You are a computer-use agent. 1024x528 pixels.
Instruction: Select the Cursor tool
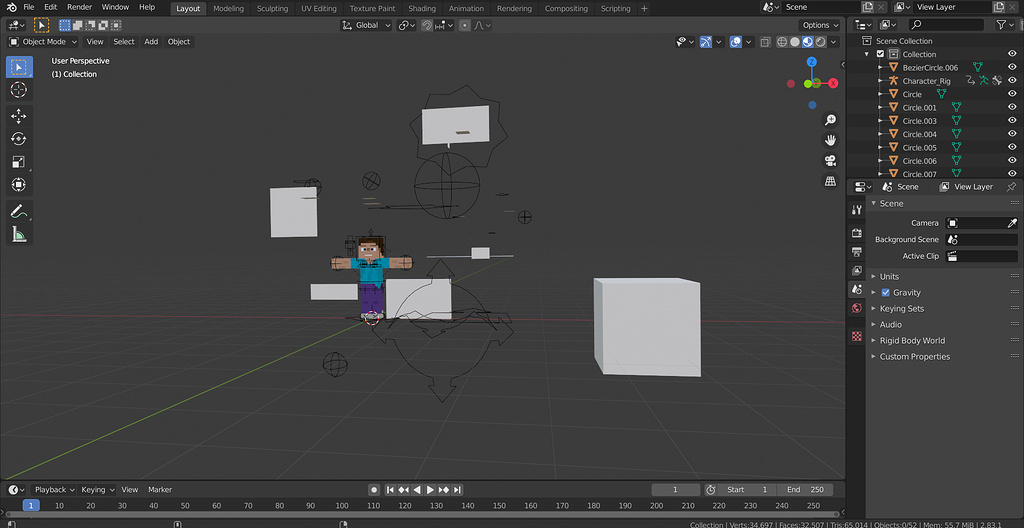(19, 90)
